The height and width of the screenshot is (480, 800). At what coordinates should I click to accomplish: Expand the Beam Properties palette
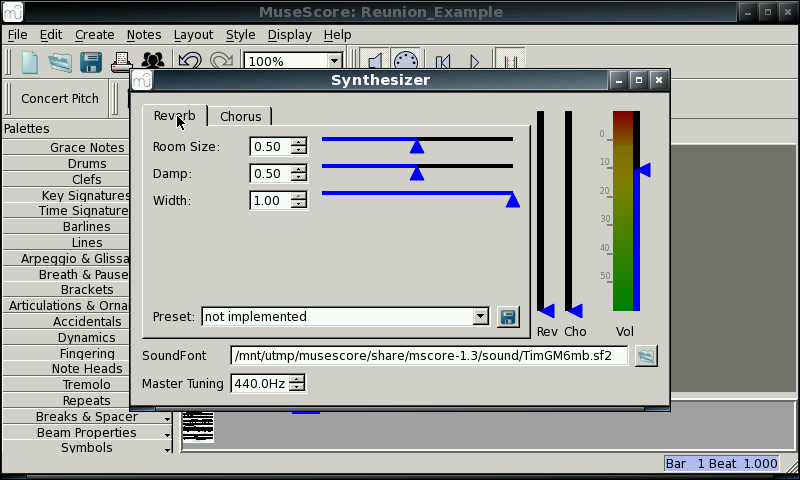[x=88, y=433]
